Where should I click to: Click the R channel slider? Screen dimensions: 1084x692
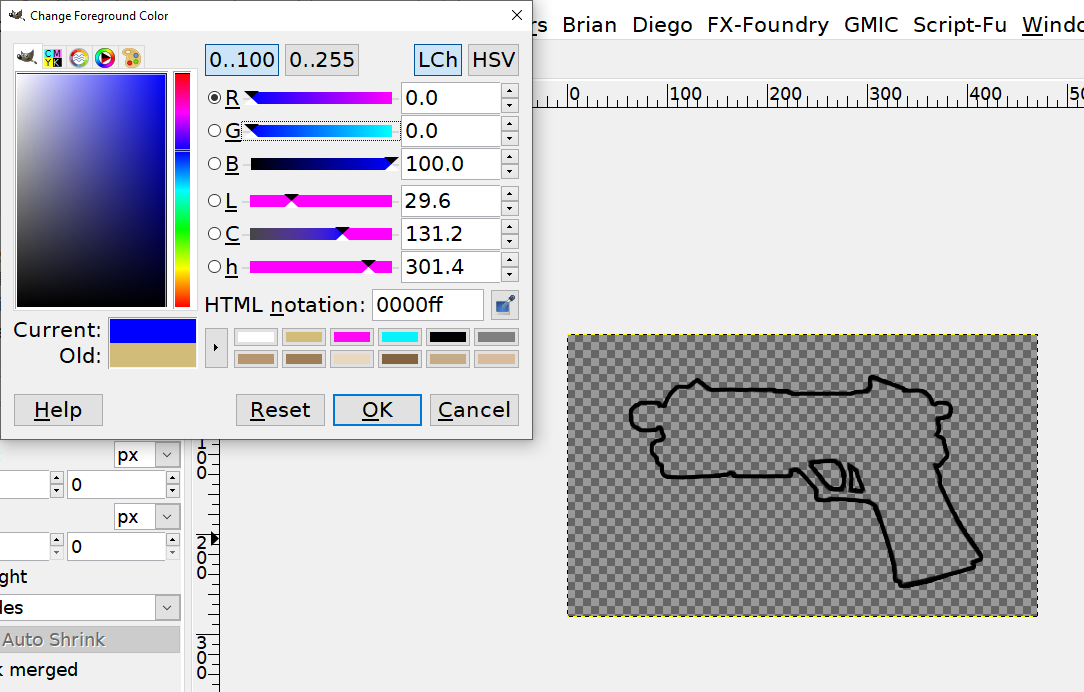(321, 98)
